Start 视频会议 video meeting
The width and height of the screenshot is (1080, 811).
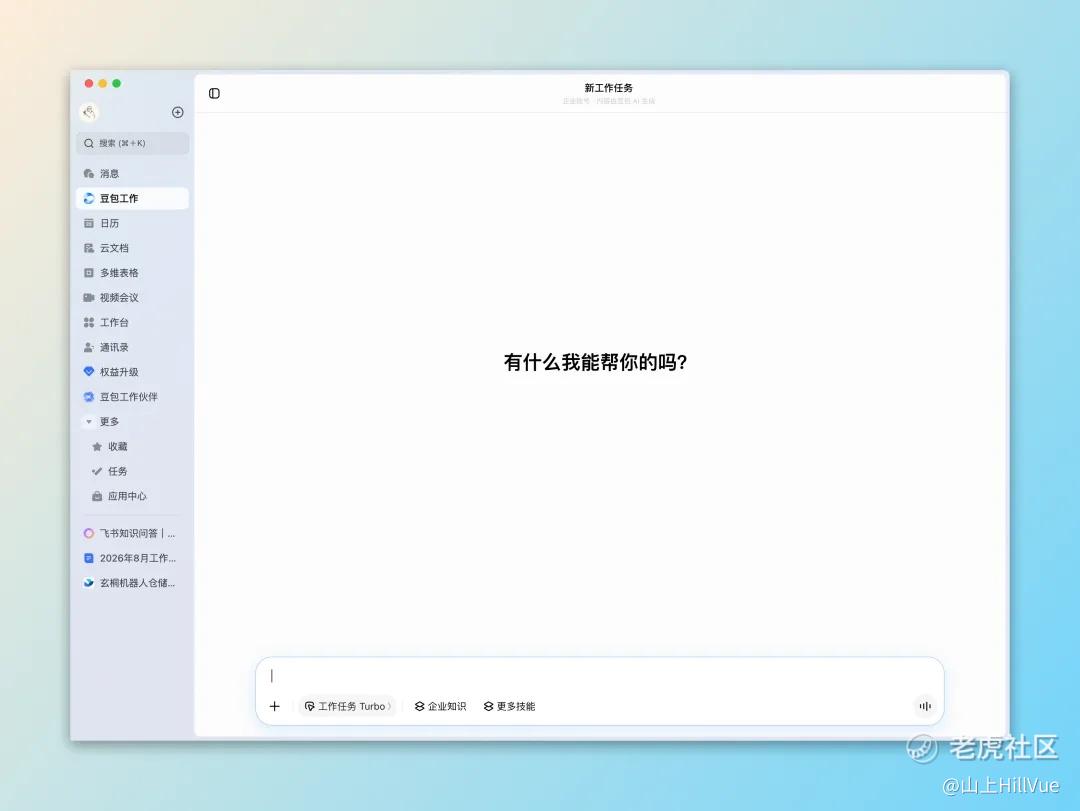click(132, 298)
